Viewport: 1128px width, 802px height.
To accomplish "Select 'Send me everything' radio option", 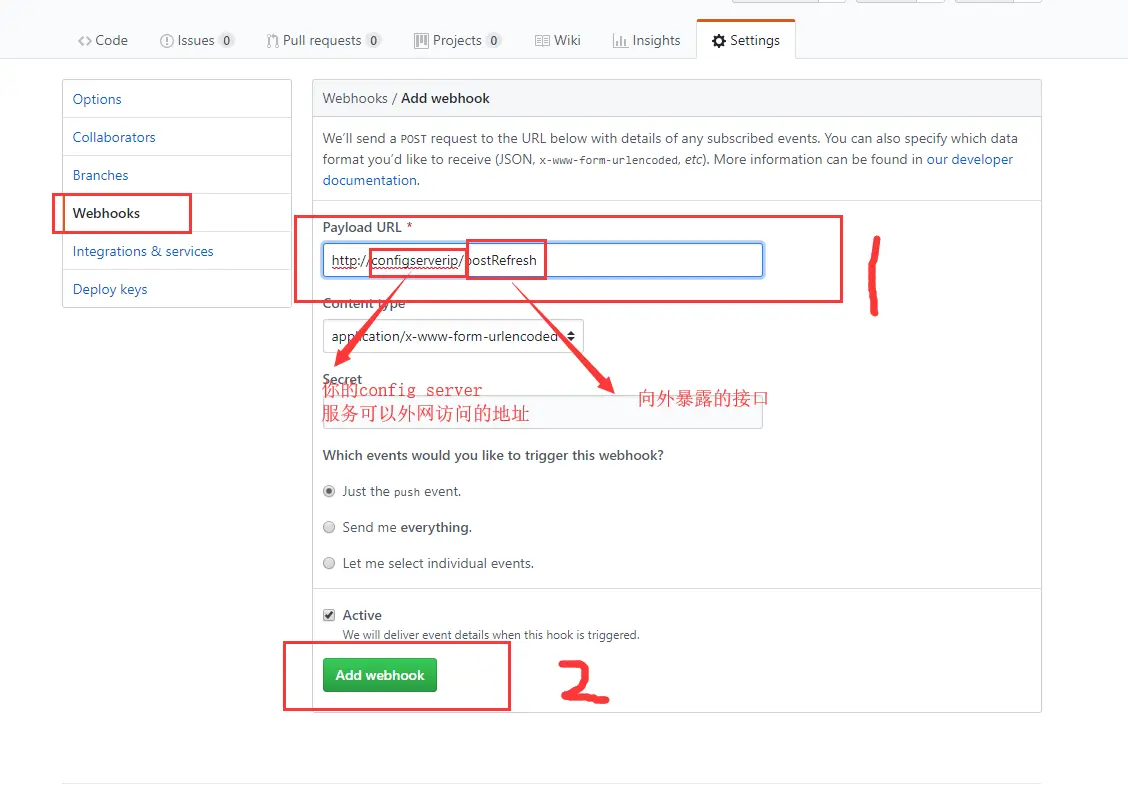I will tap(329, 527).
